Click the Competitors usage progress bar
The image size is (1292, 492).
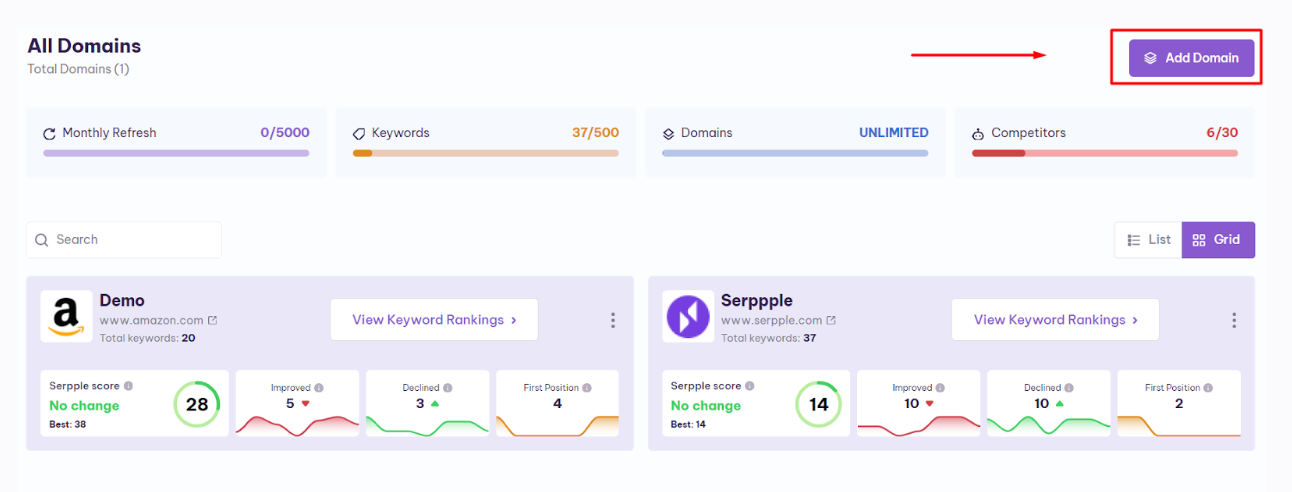pos(1105,153)
